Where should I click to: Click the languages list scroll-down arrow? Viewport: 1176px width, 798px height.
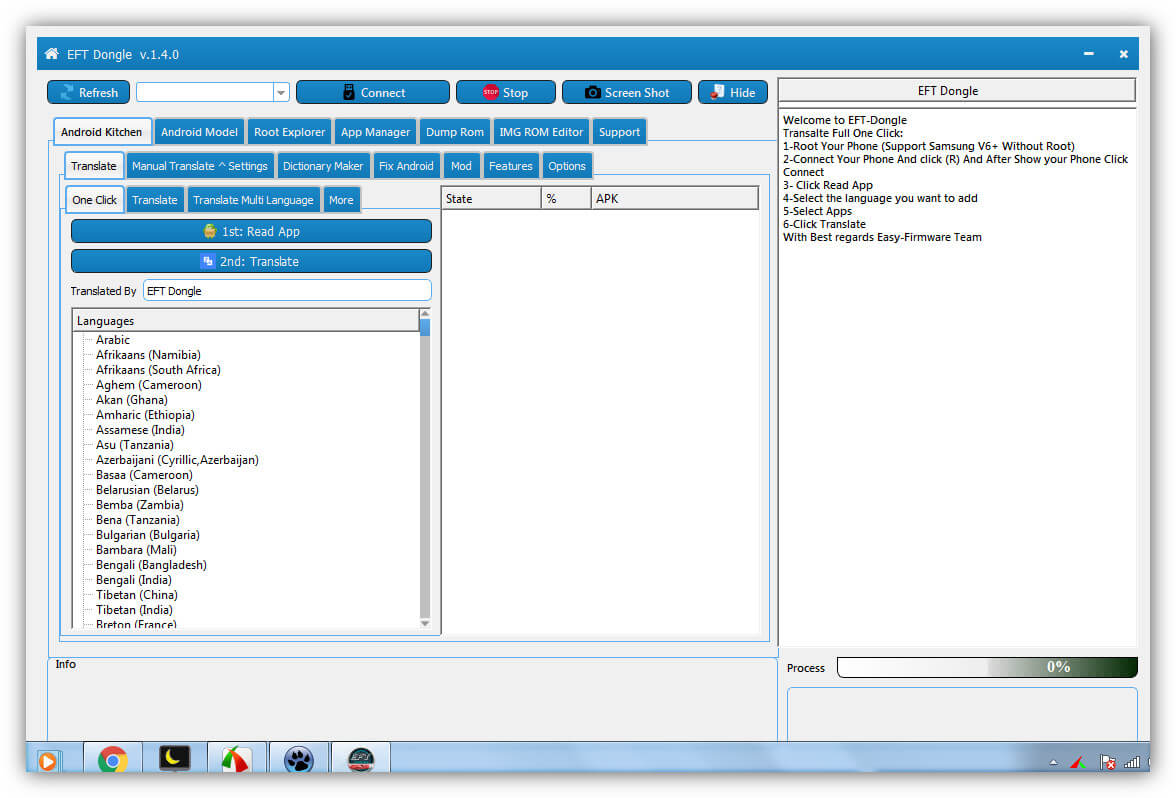click(x=425, y=623)
